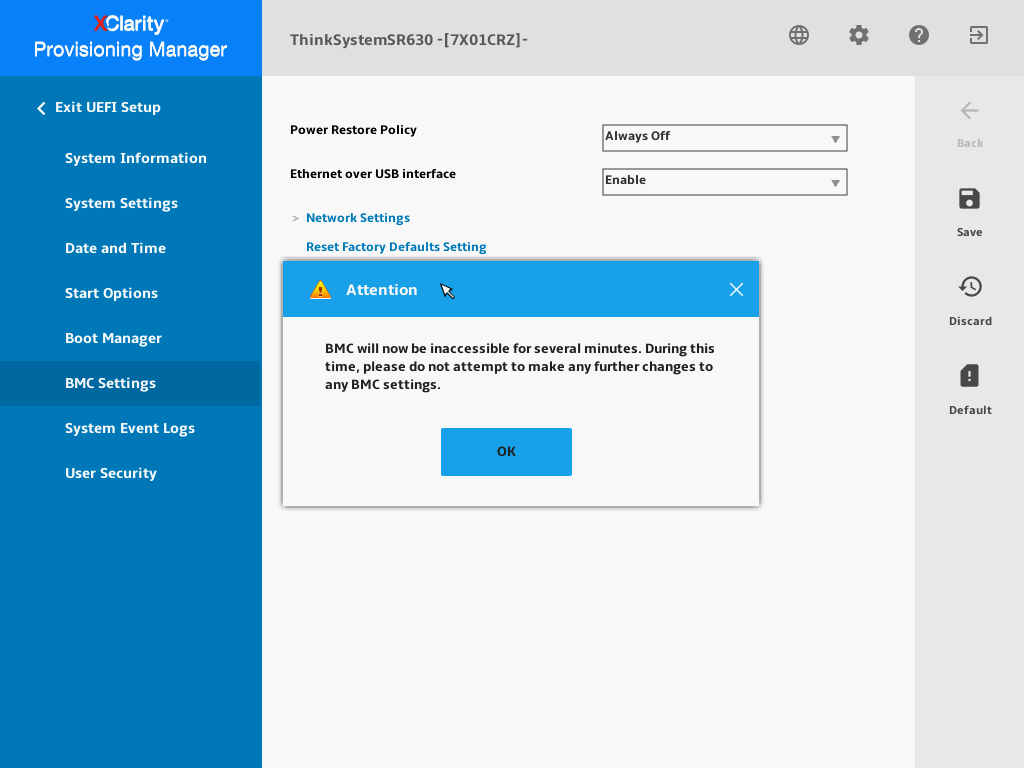Click the Discard label text
The height and width of the screenshot is (768, 1024).
(x=970, y=321)
